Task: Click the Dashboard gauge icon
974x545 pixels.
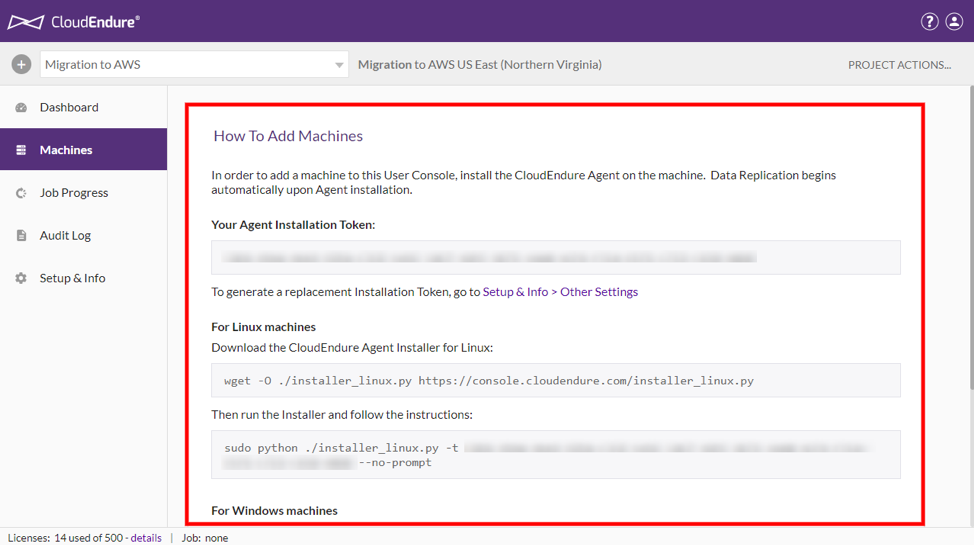Action: coord(21,108)
